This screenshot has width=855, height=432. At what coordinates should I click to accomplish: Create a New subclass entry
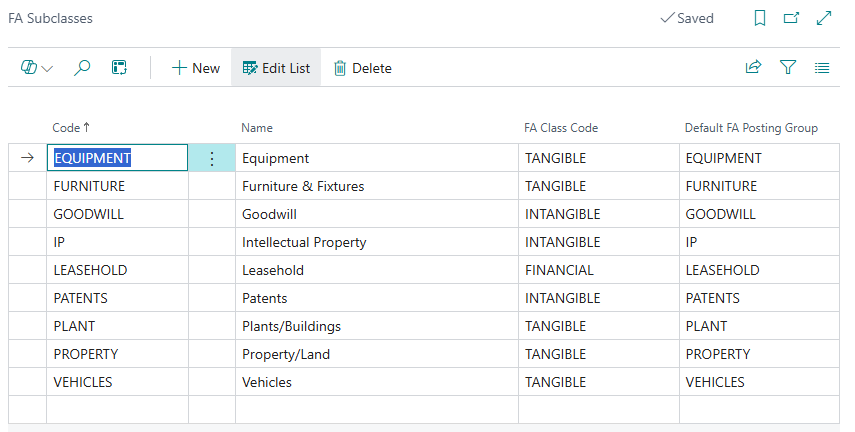coord(196,68)
